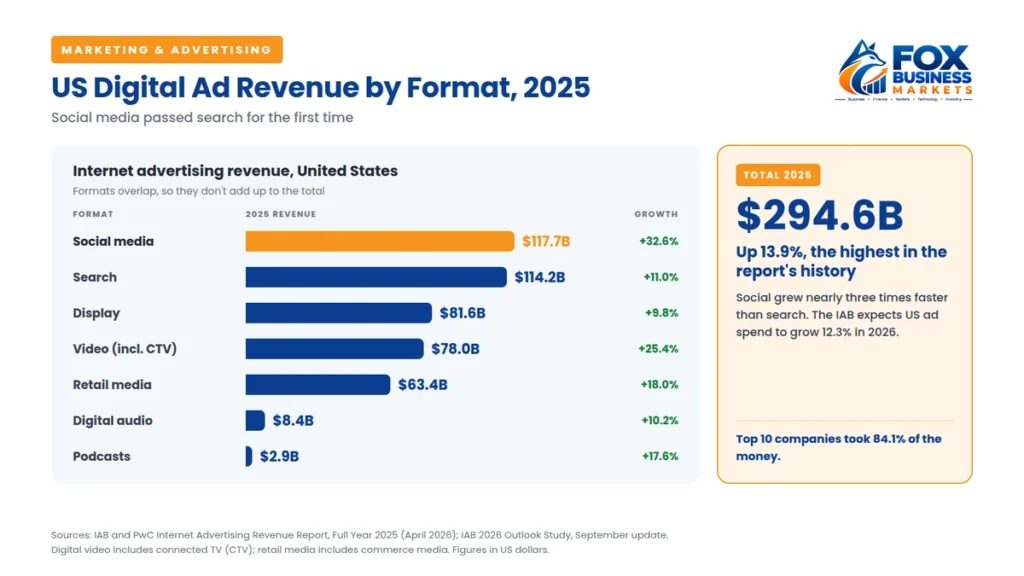Click the 'Podcasts' row label
The width and height of the screenshot is (1024, 576).
(x=101, y=457)
